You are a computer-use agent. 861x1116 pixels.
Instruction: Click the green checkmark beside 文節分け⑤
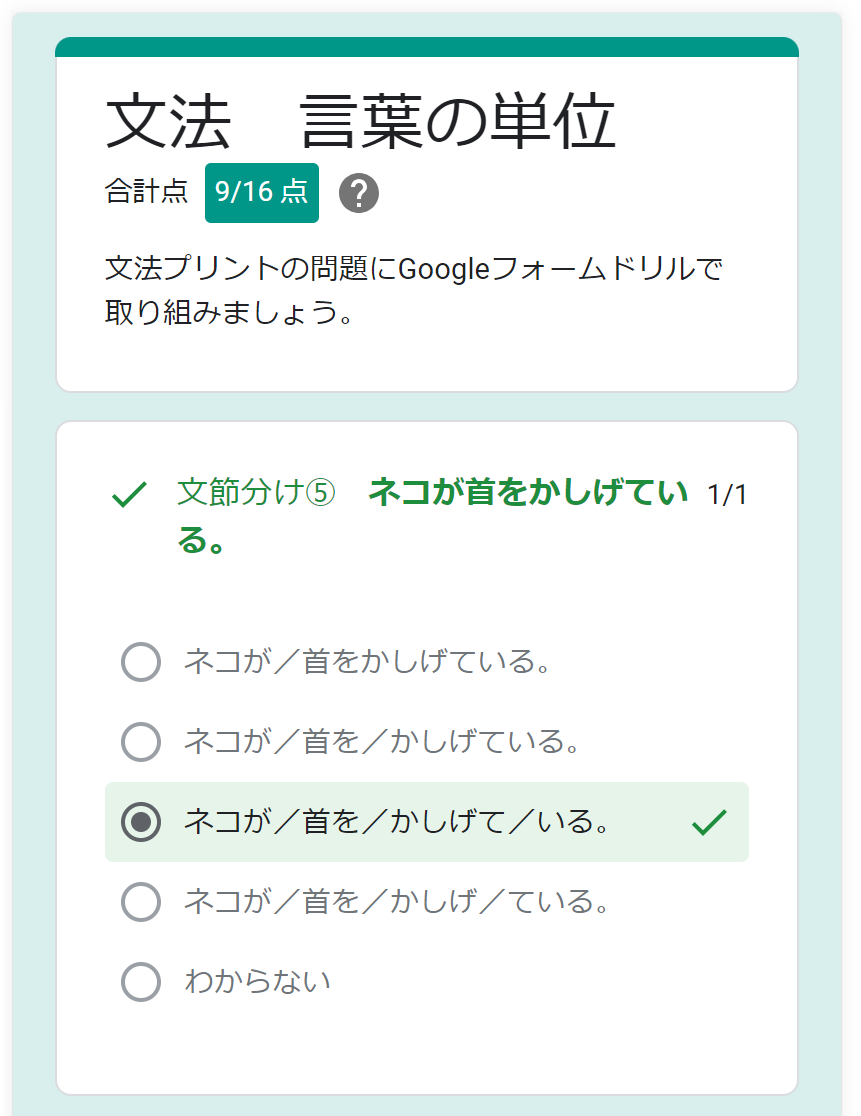[129, 494]
